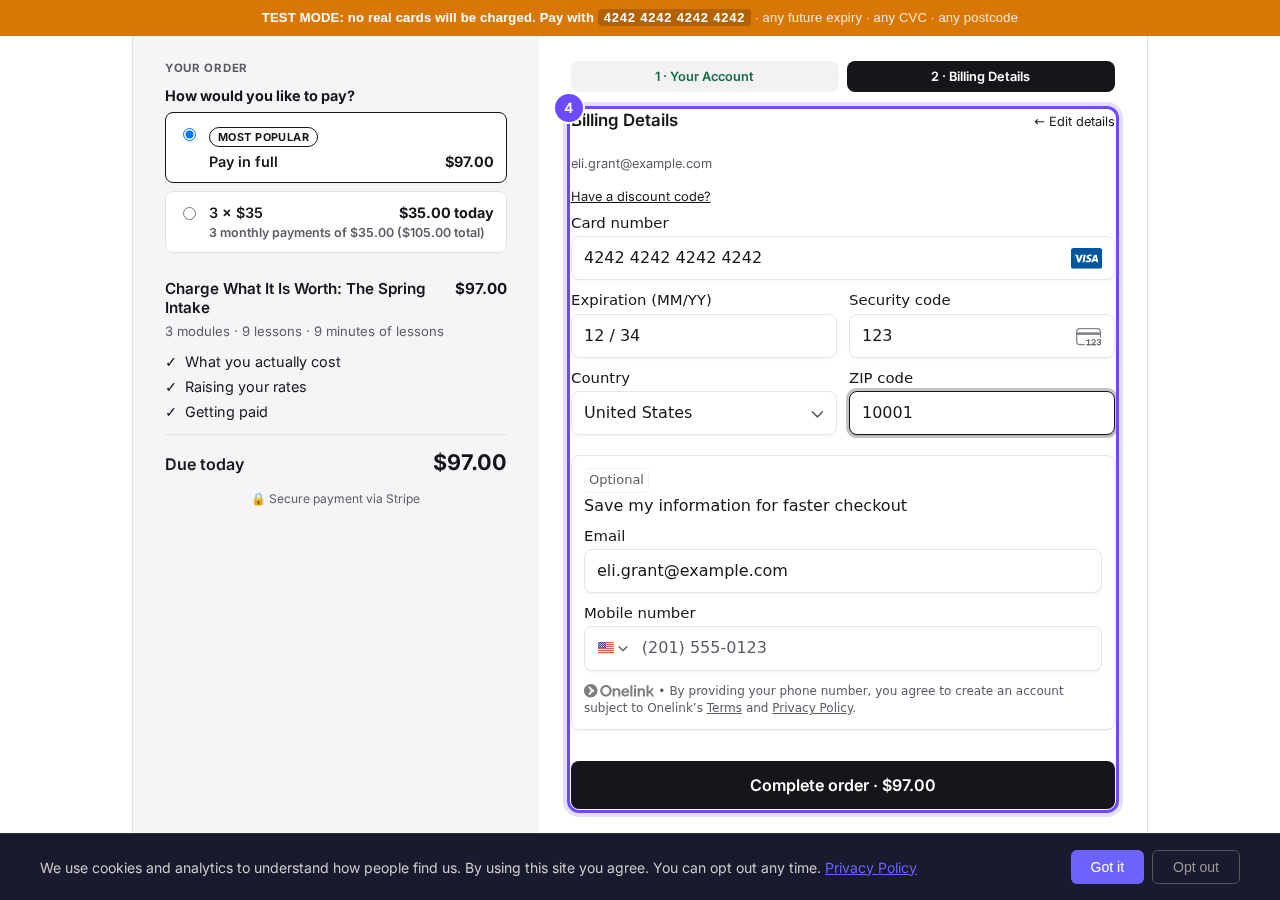The height and width of the screenshot is (900, 1280).
Task: Select the 3 × $35 installment plan
Action: pyautogui.click(x=336, y=222)
